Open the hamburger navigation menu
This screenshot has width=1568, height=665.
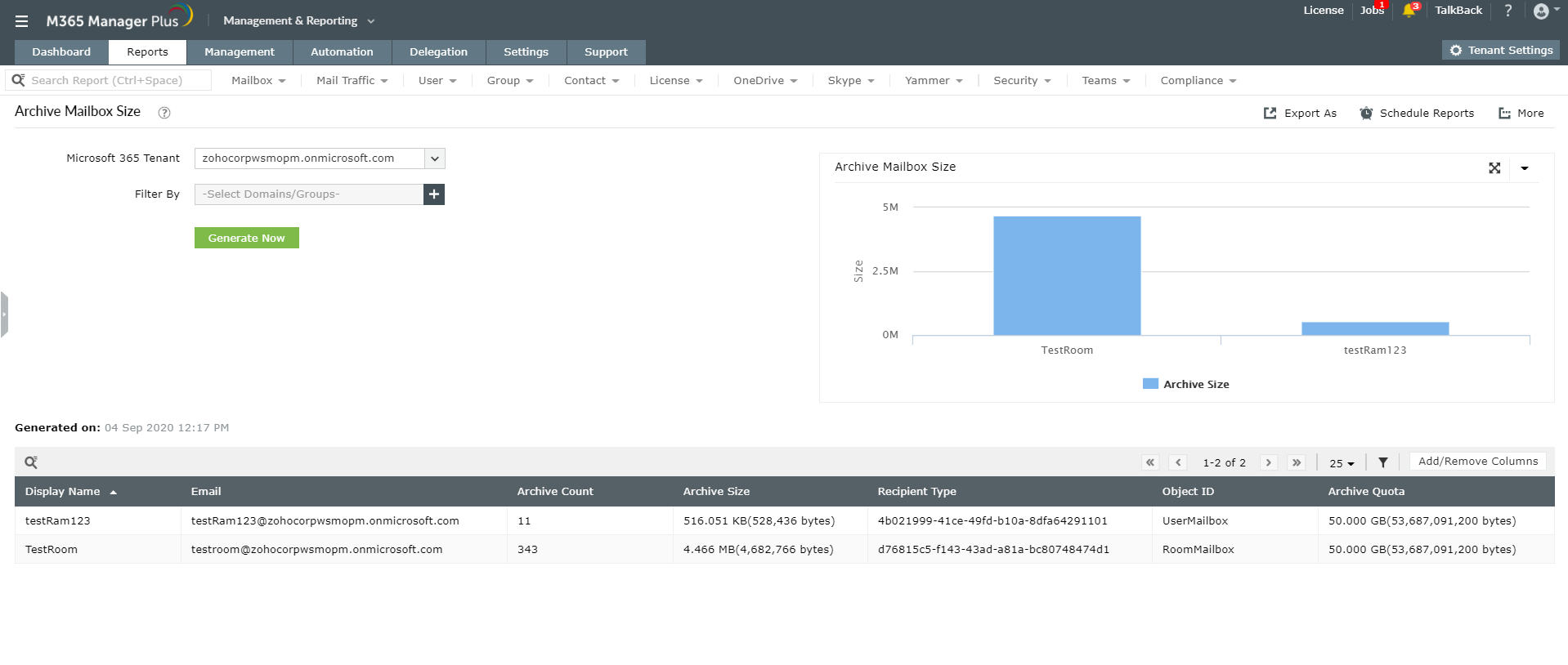coord(21,21)
